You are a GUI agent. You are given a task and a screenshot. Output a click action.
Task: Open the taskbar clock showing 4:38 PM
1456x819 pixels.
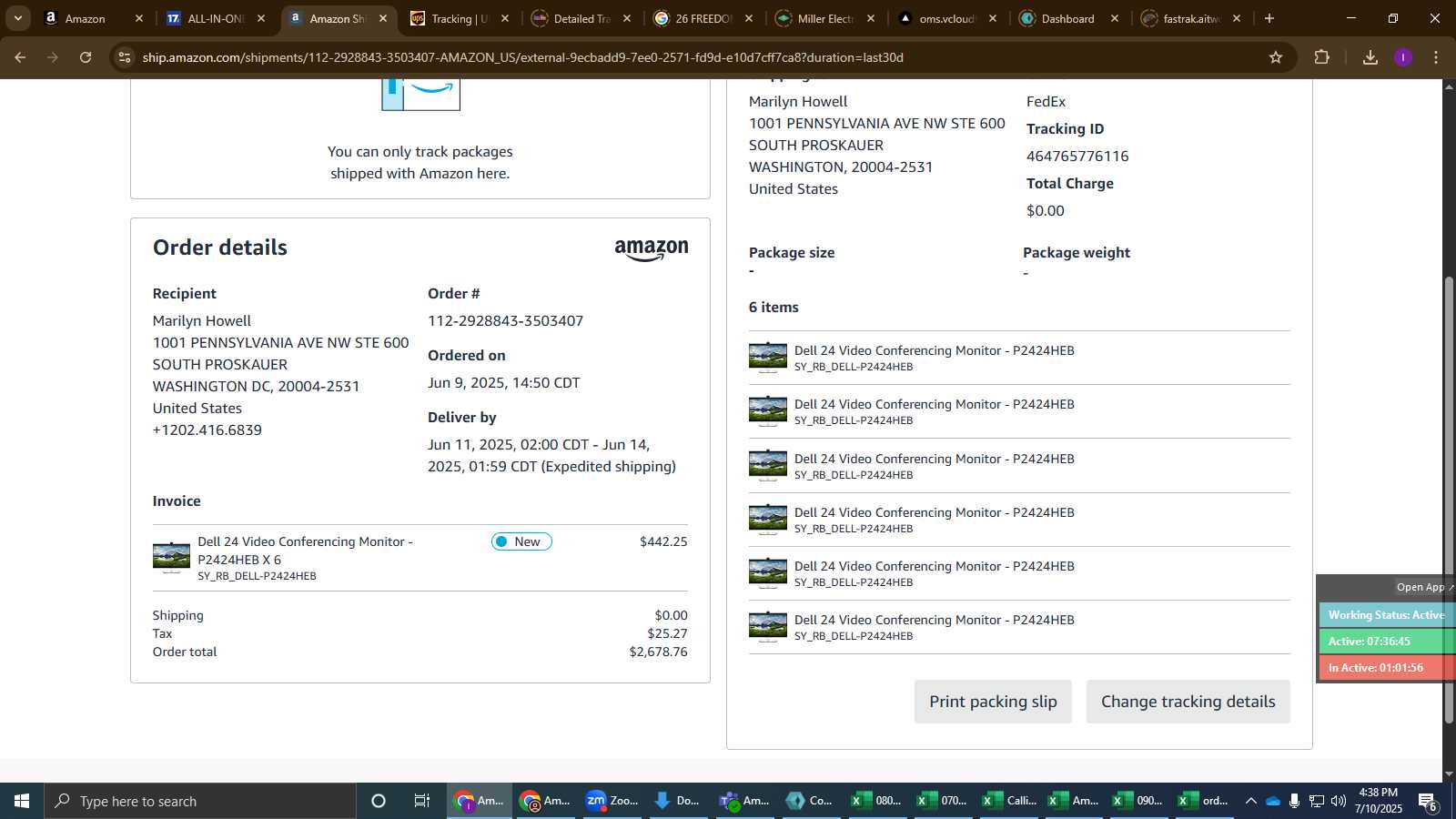coord(1378,801)
